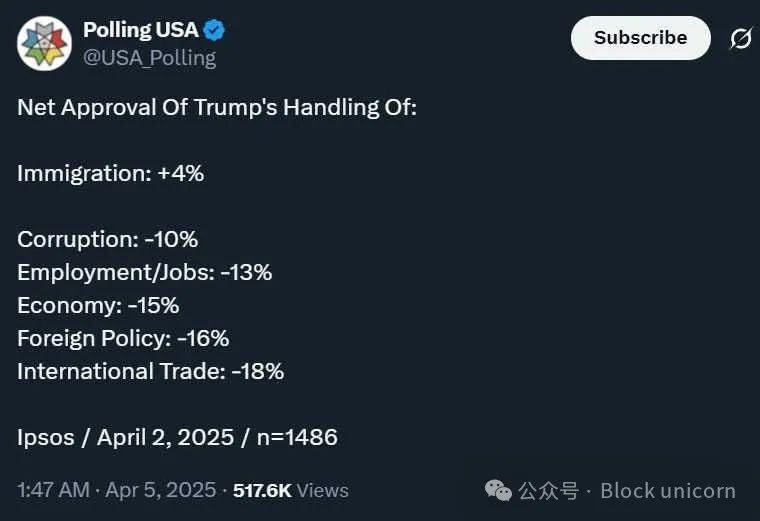Select the Immigration: +4% line
This screenshot has height=521, width=760.
coord(110,173)
